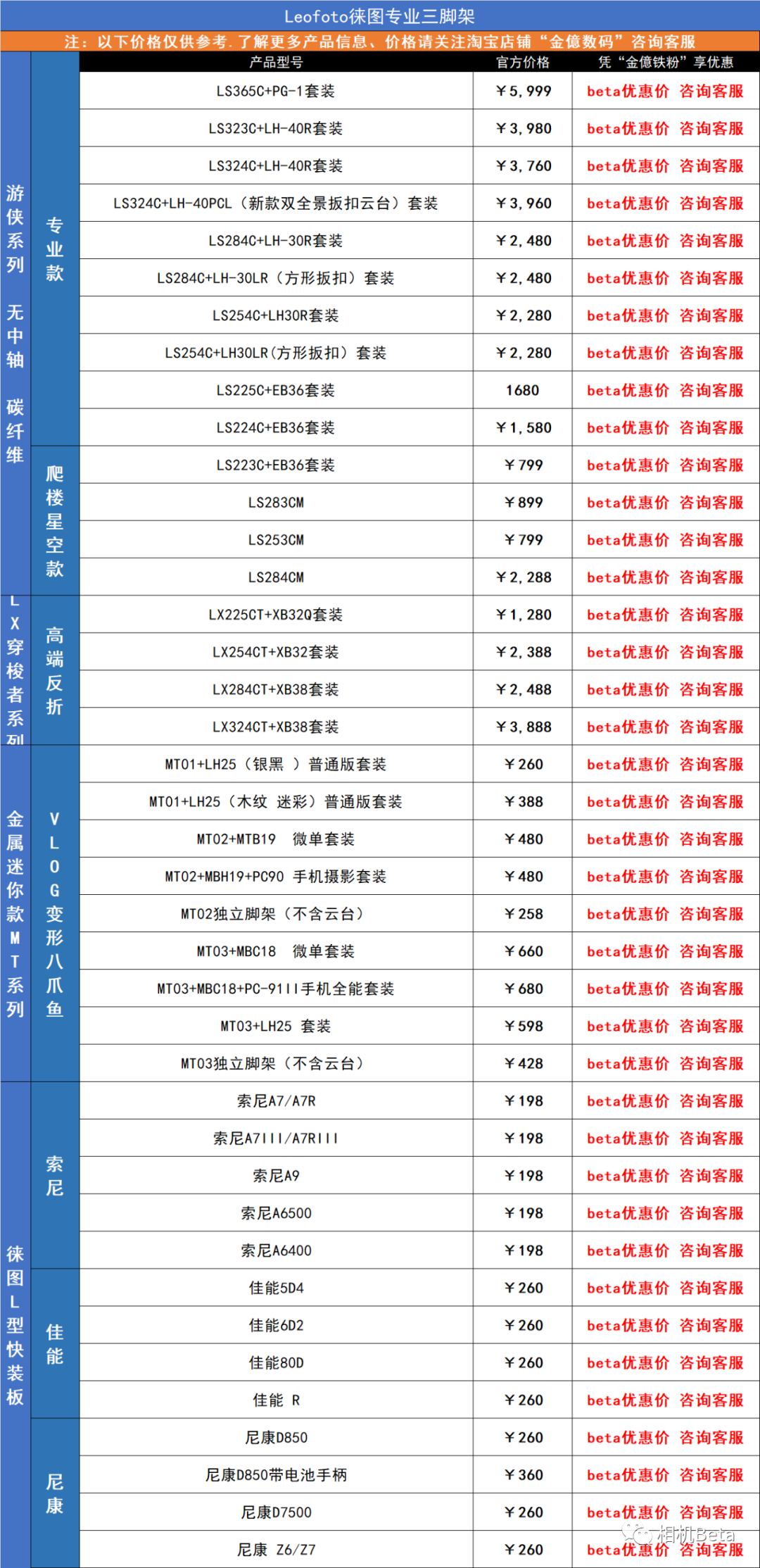Click the ￥2,388 price cell
Image resolution: width=760 pixels, height=1568 pixels.
pos(523,651)
